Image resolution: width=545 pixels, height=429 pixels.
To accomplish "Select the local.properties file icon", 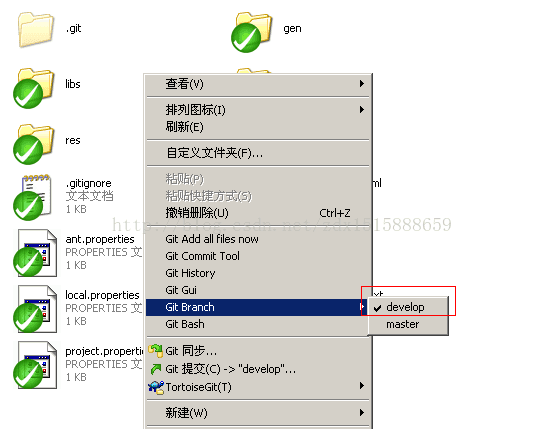I will pyautogui.click(x=35, y=309).
